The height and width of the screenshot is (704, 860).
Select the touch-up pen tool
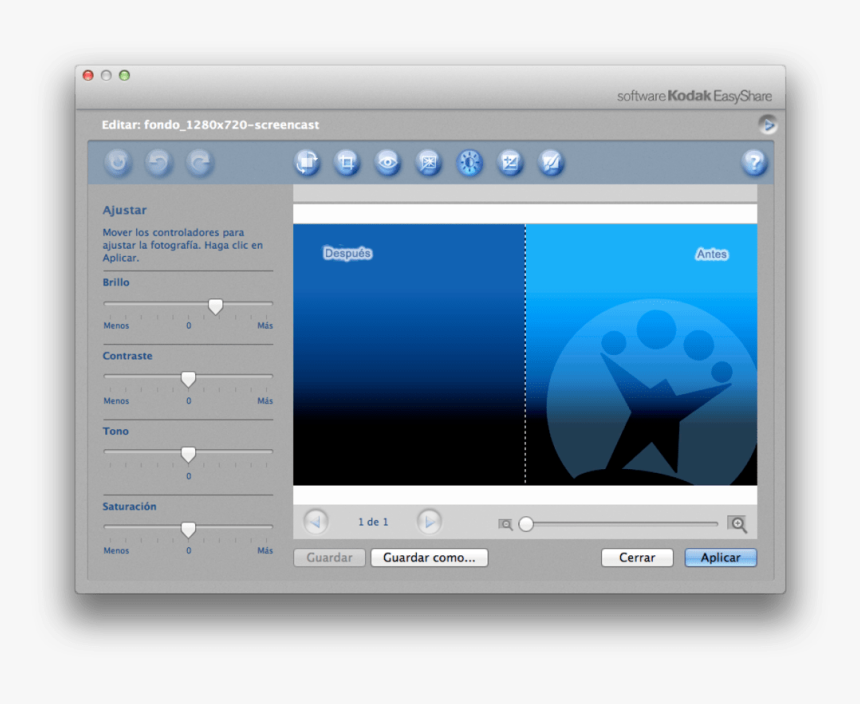[550, 162]
